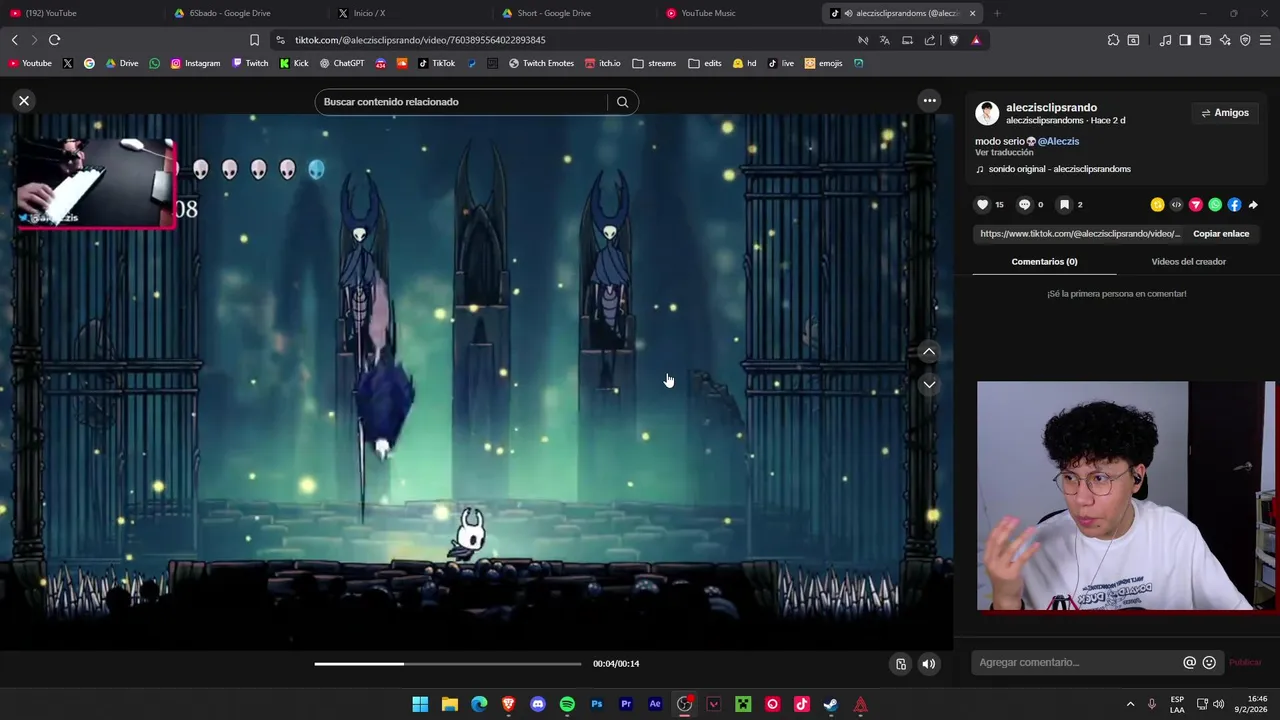Open aleczisclipsrando profile avatar
Viewport: 1280px width, 720px height.
point(987,113)
